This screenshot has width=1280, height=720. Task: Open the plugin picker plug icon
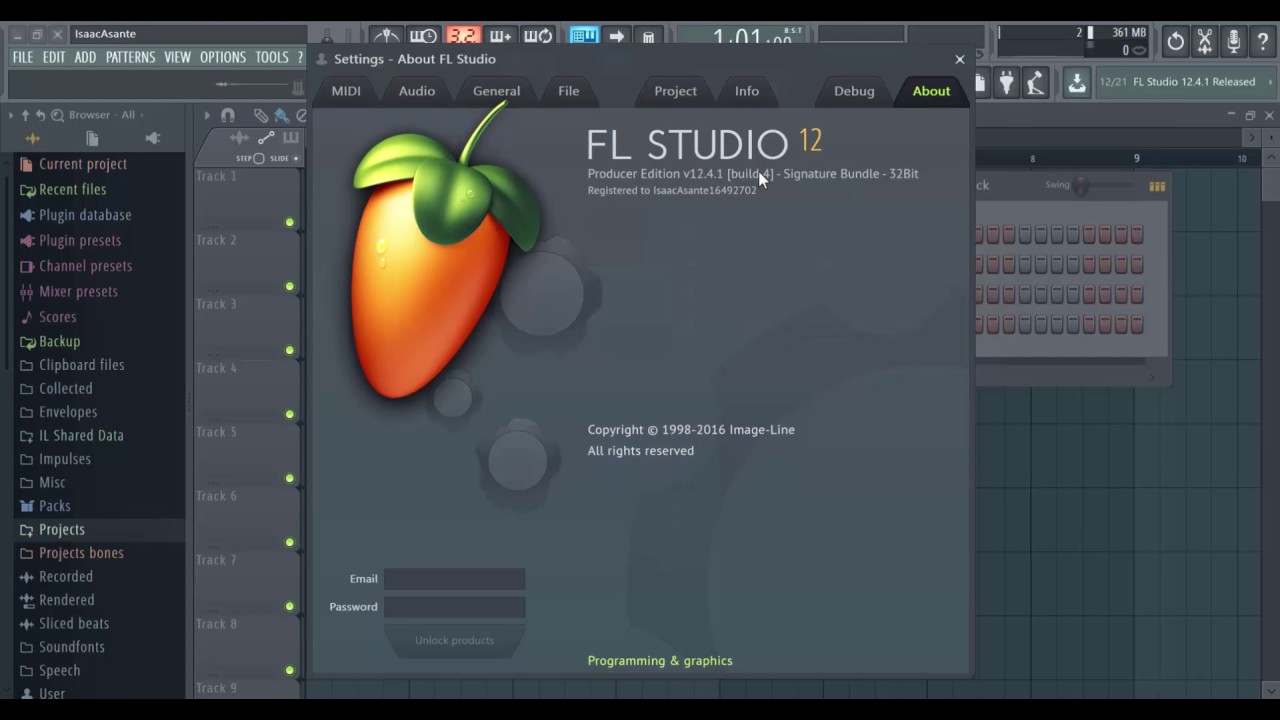pyautogui.click(x=1007, y=83)
